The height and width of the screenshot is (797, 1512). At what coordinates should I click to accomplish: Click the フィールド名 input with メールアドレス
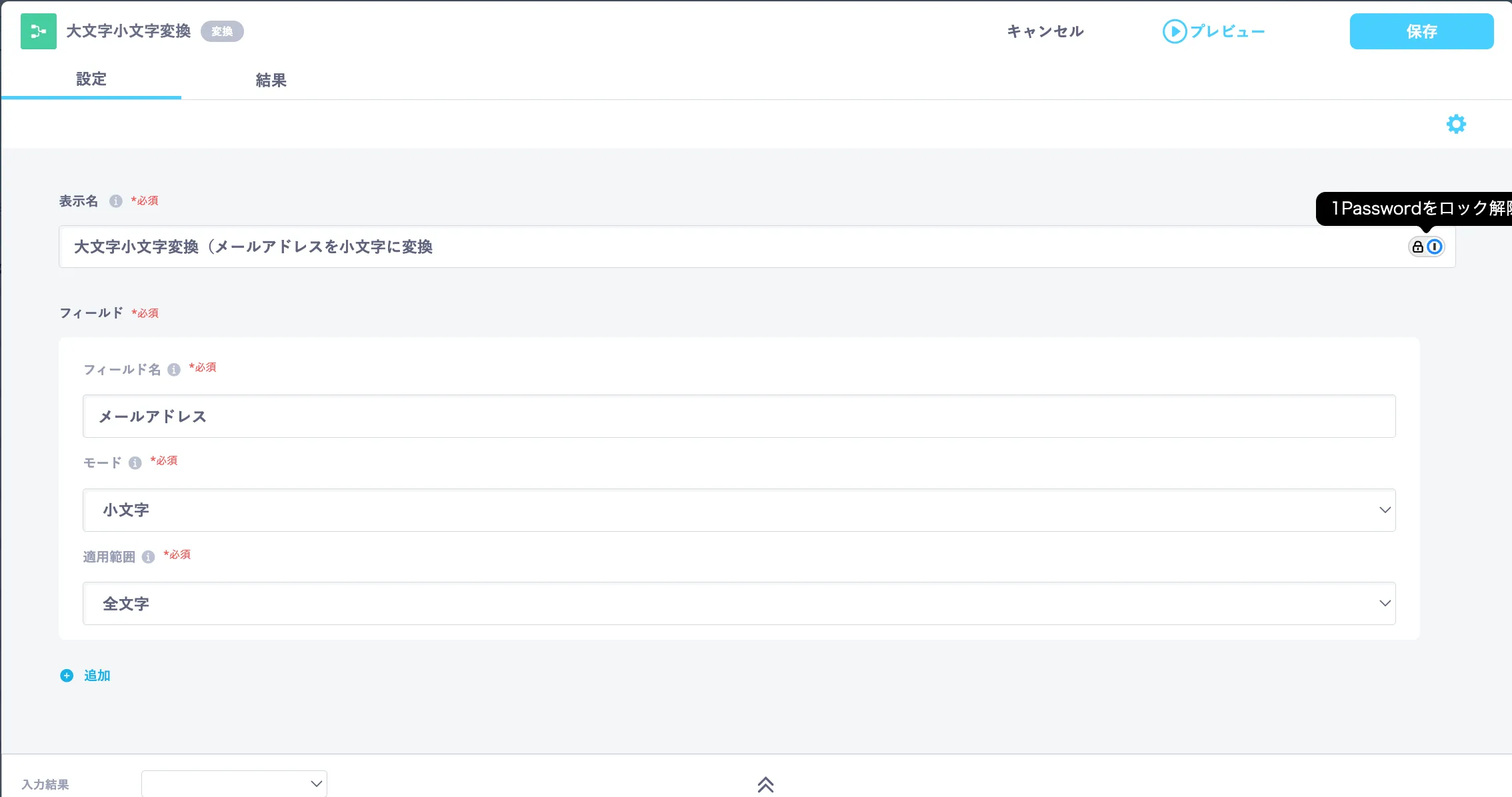click(x=739, y=416)
